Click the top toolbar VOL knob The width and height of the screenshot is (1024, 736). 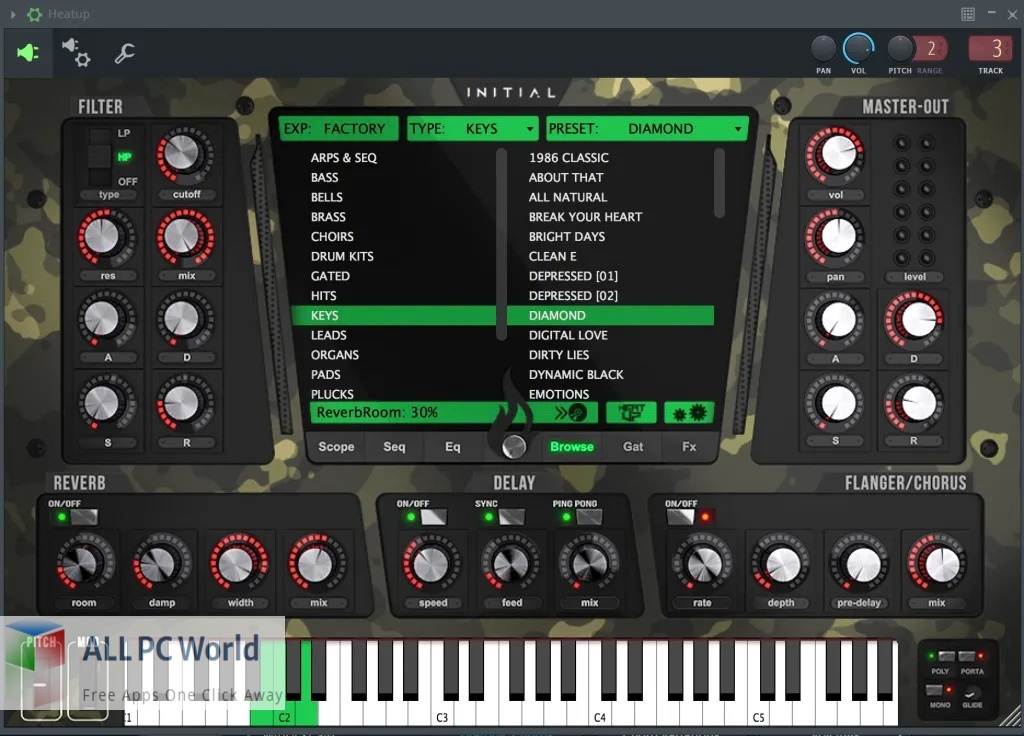click(858, 48)
